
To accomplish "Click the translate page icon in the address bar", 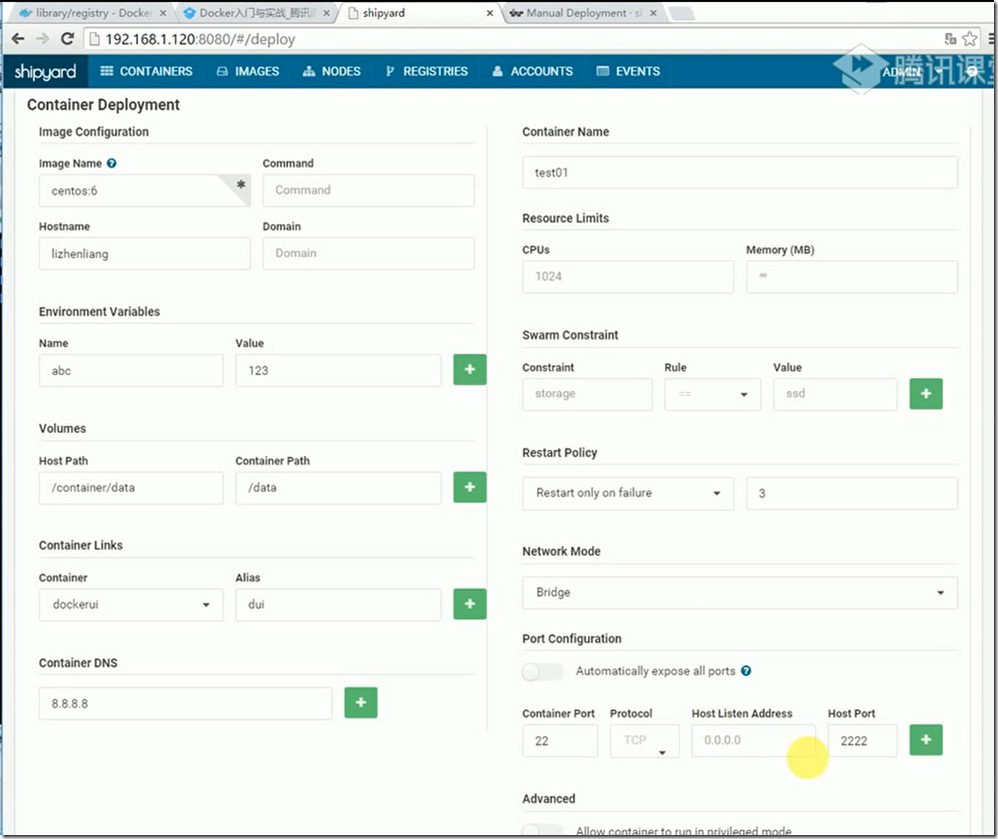I will [950, 39].
